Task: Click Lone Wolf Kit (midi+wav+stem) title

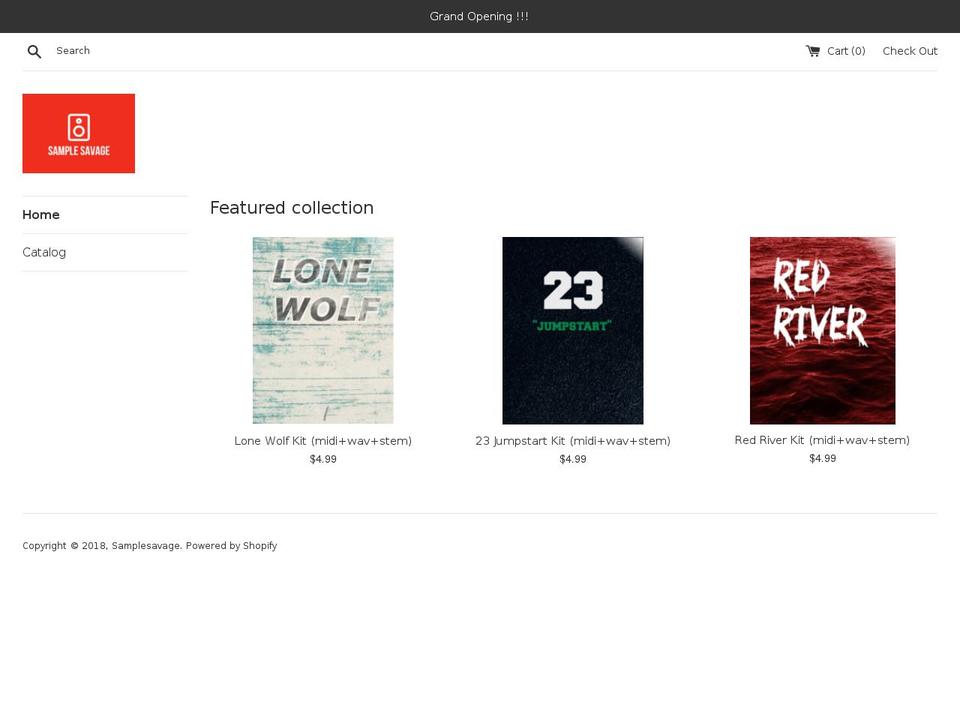Action: (x=323, y=441)
